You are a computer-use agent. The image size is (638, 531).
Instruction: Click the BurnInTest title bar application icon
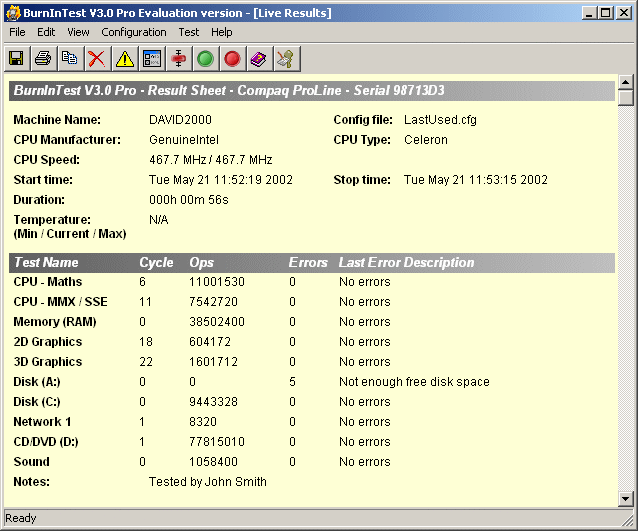[13, 13]
